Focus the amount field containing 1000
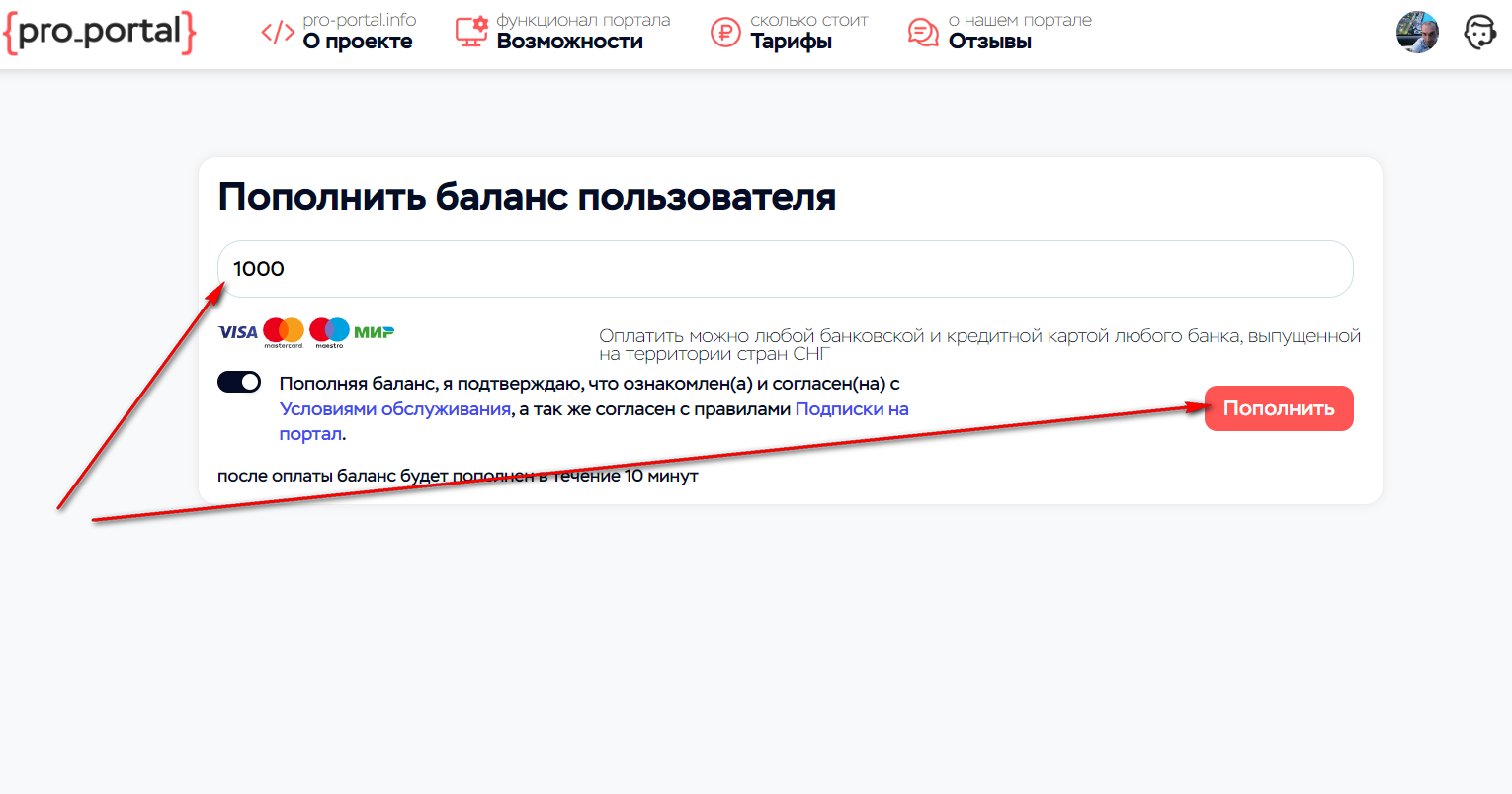 coord(785,269)
